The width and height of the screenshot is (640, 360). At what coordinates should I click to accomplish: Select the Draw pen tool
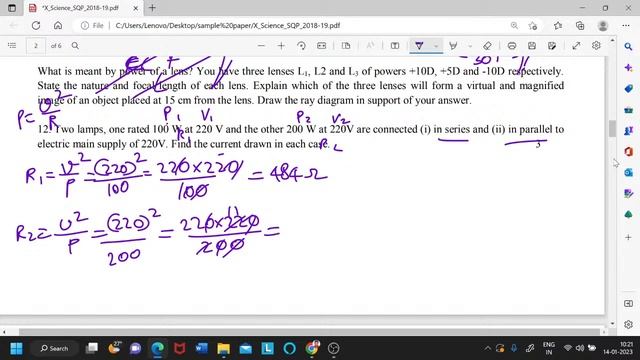click(419, 46)
